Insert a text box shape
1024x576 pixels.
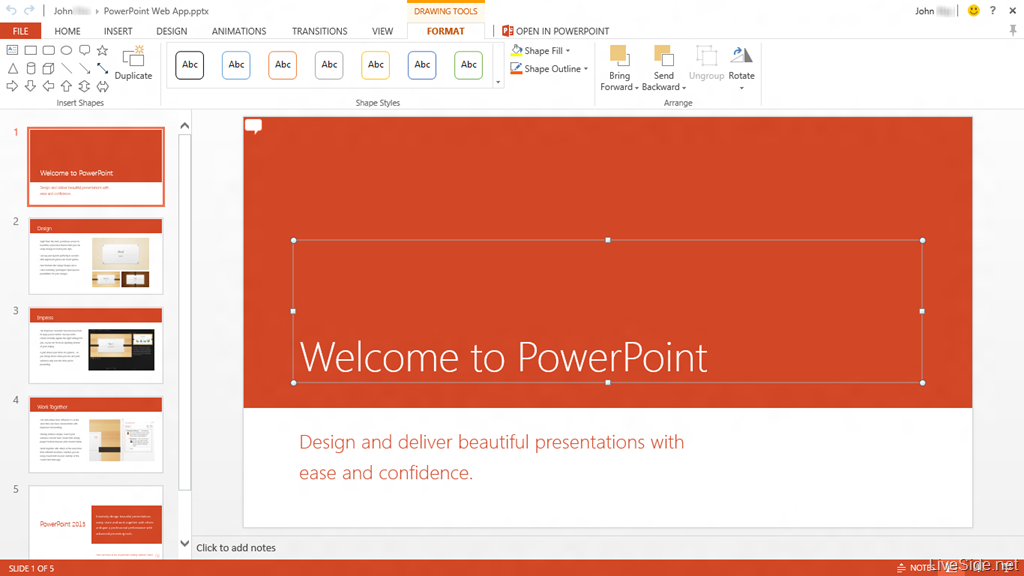pyautogui.click(x=12, y=50)
